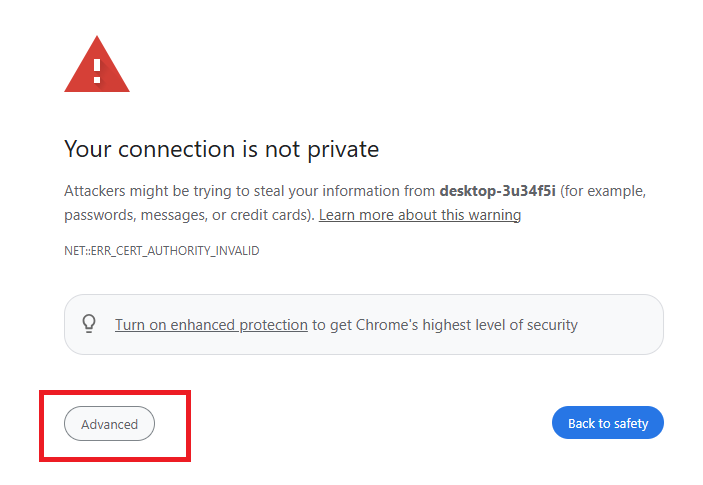Open Learn more about this warning link
The width and height of the screenshot is (703, 485).
[420, 215]
